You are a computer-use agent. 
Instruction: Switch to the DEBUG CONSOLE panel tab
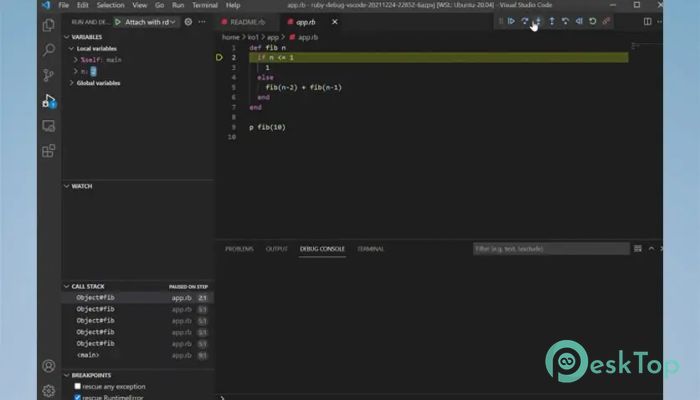[322, 249]
